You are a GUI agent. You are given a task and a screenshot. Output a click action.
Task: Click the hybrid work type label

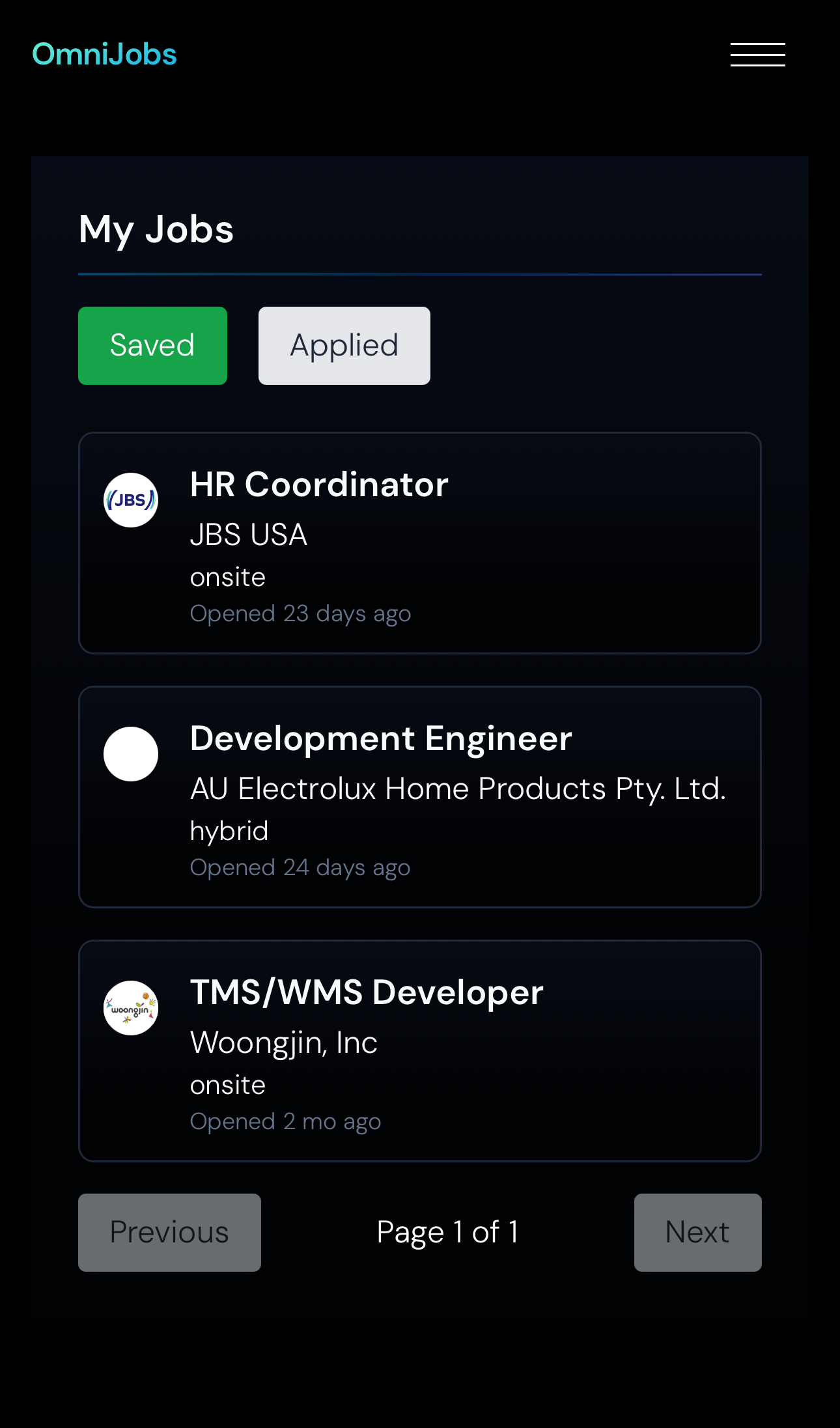point(229,831)
